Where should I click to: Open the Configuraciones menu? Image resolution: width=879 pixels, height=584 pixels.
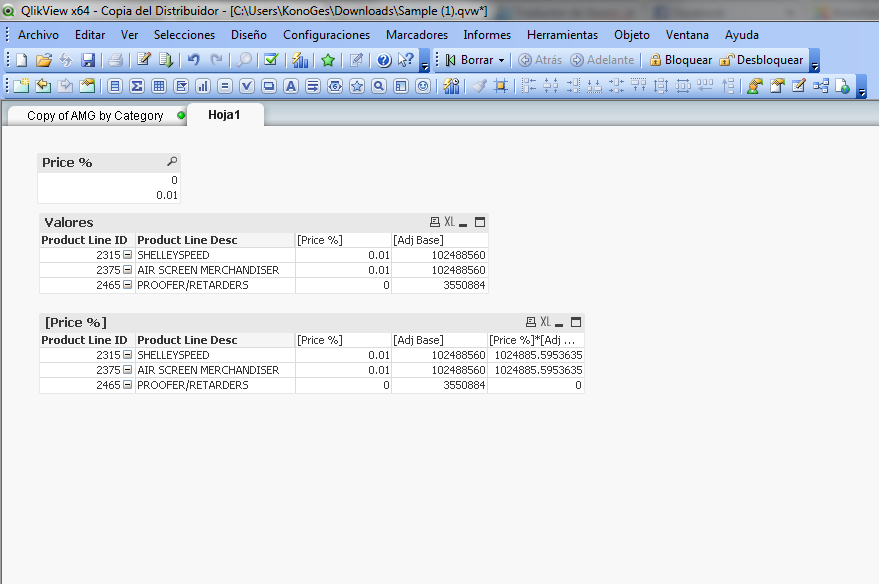point(326,35)
